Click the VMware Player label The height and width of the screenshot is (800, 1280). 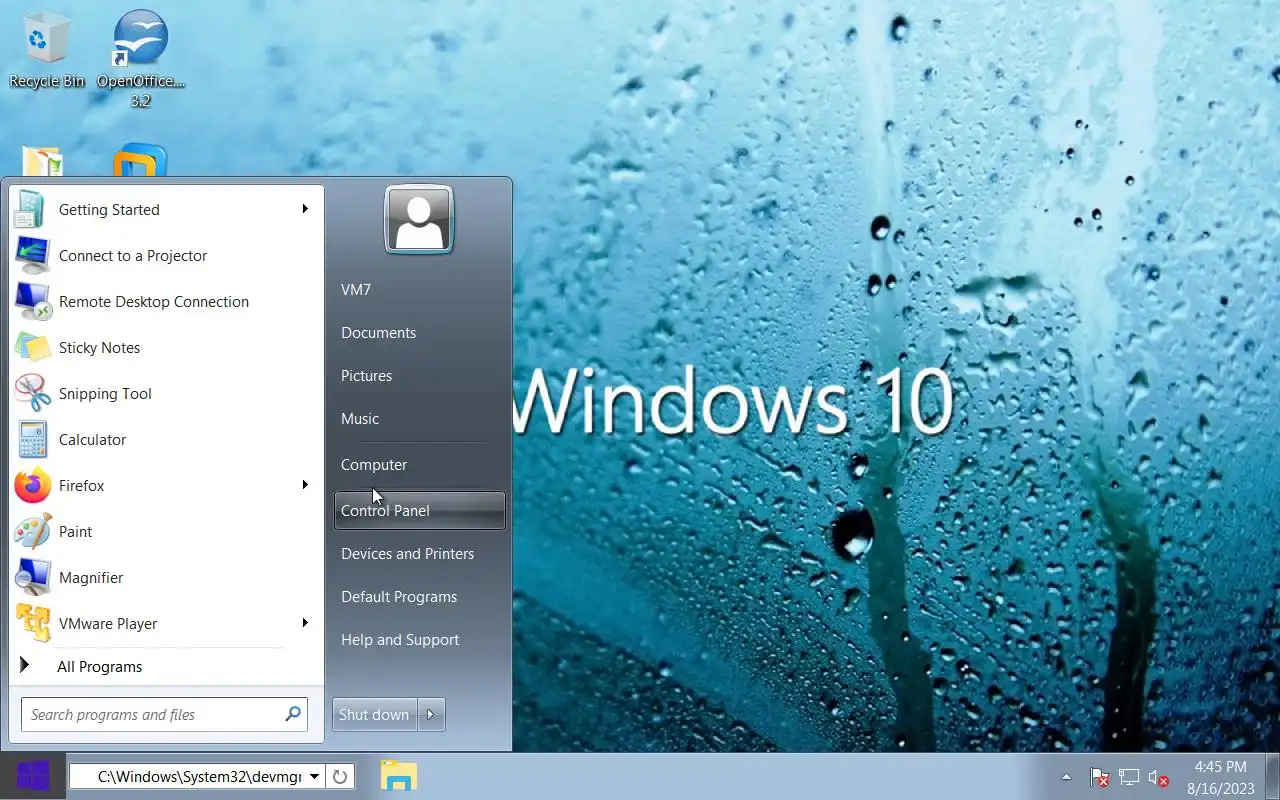point(108,623)
